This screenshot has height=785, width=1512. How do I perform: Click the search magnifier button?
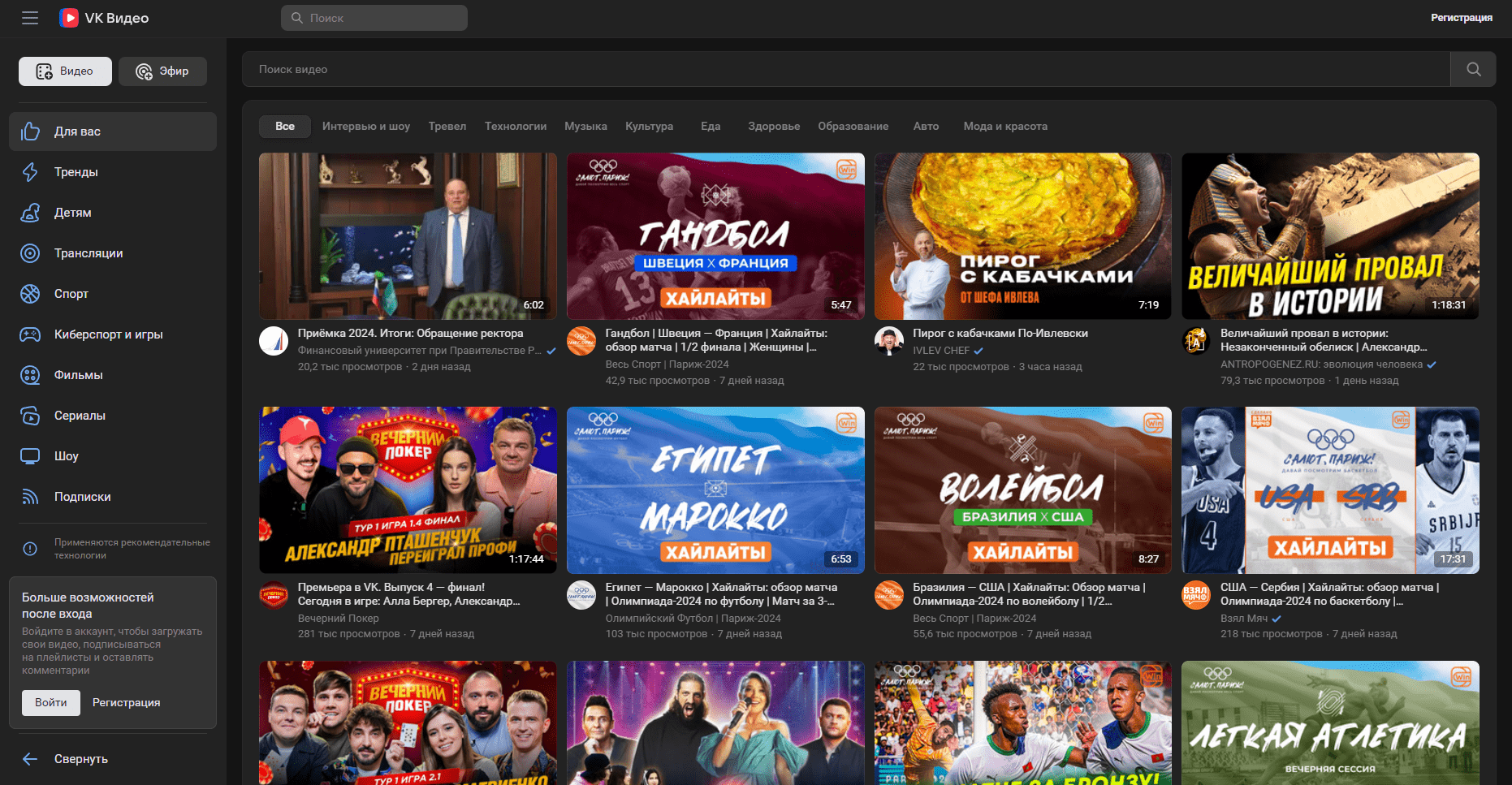tap(1473, 69)
